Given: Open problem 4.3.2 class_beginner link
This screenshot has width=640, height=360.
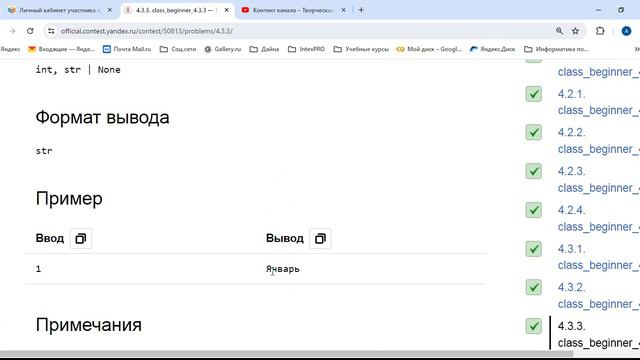Looking at the screenshot, I should pyautogui.click(x=598, y=296).
